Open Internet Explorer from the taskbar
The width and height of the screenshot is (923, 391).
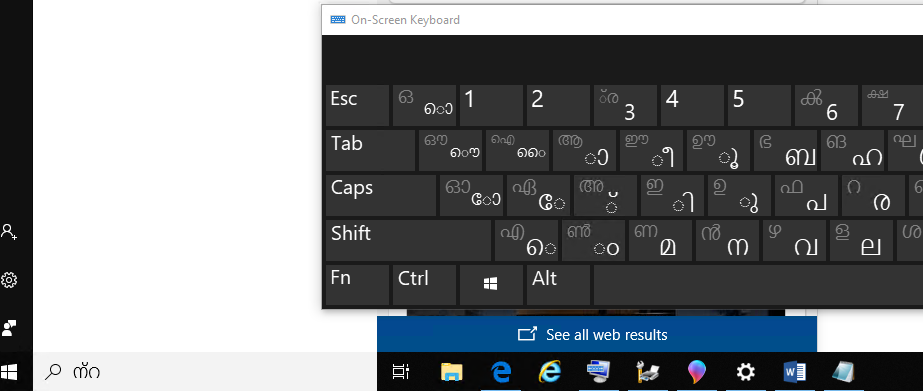point(549,372)
